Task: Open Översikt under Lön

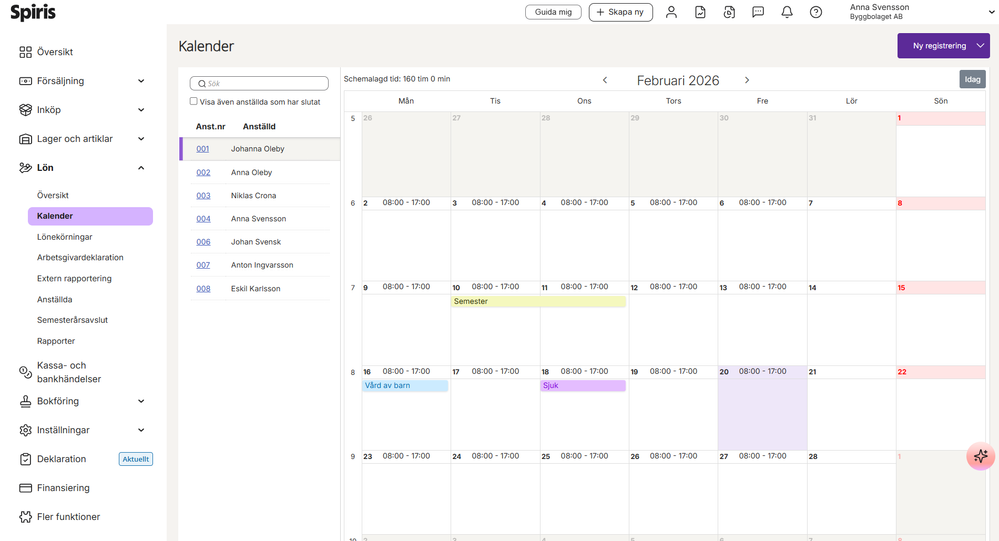Action: [x=53, y=195]
